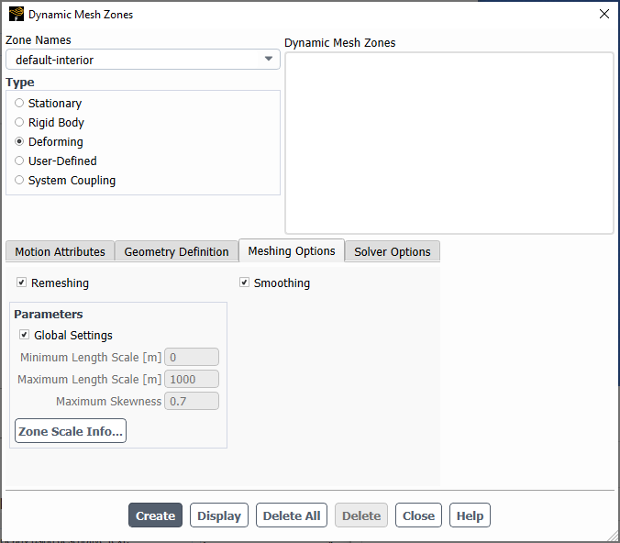Click the Maximum Skewness field
This screenshot has width=620, height=543.
(x=191, y=401)
